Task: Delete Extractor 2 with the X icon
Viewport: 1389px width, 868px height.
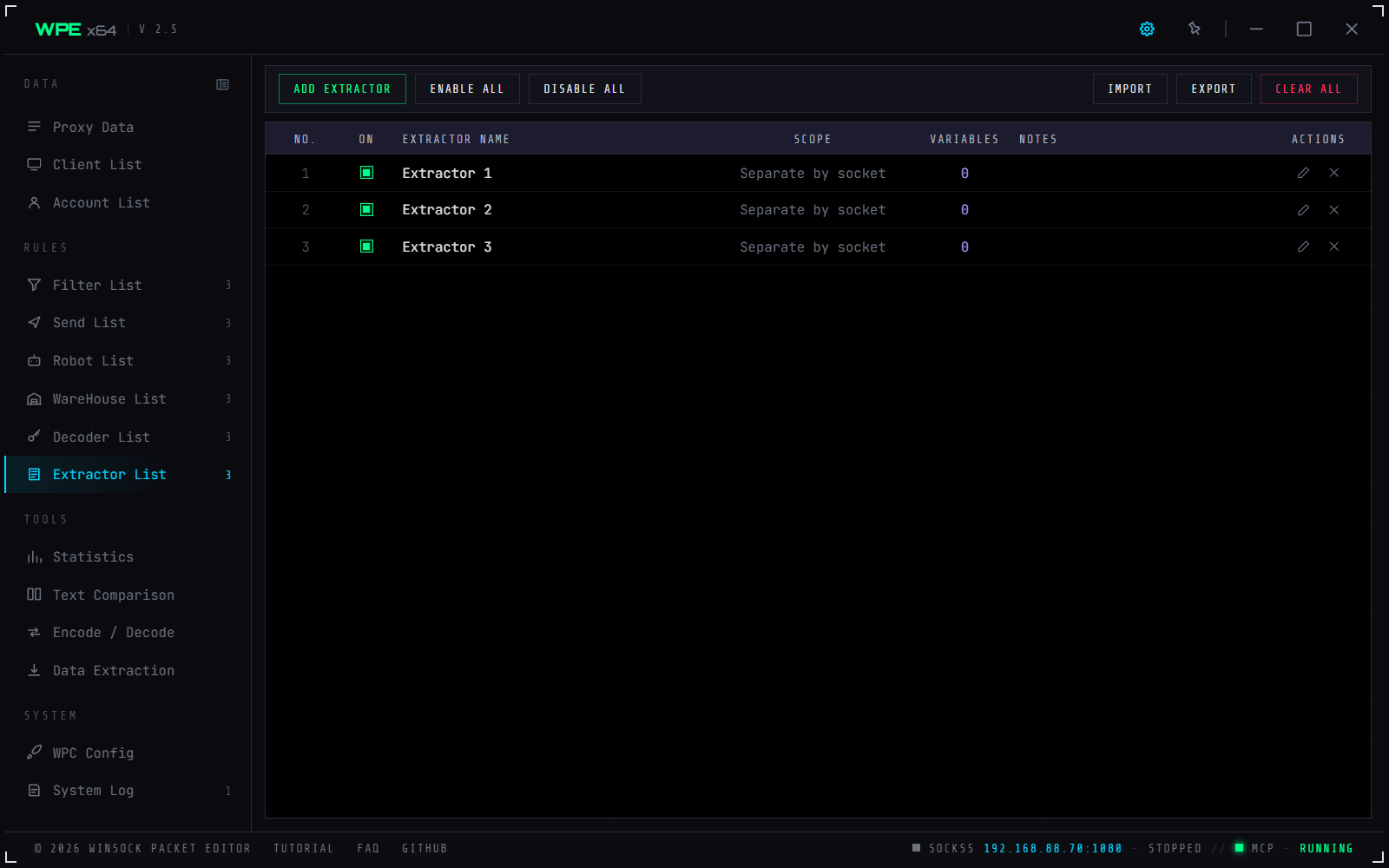Action: pyautogui.click(x=1334, y=210)
